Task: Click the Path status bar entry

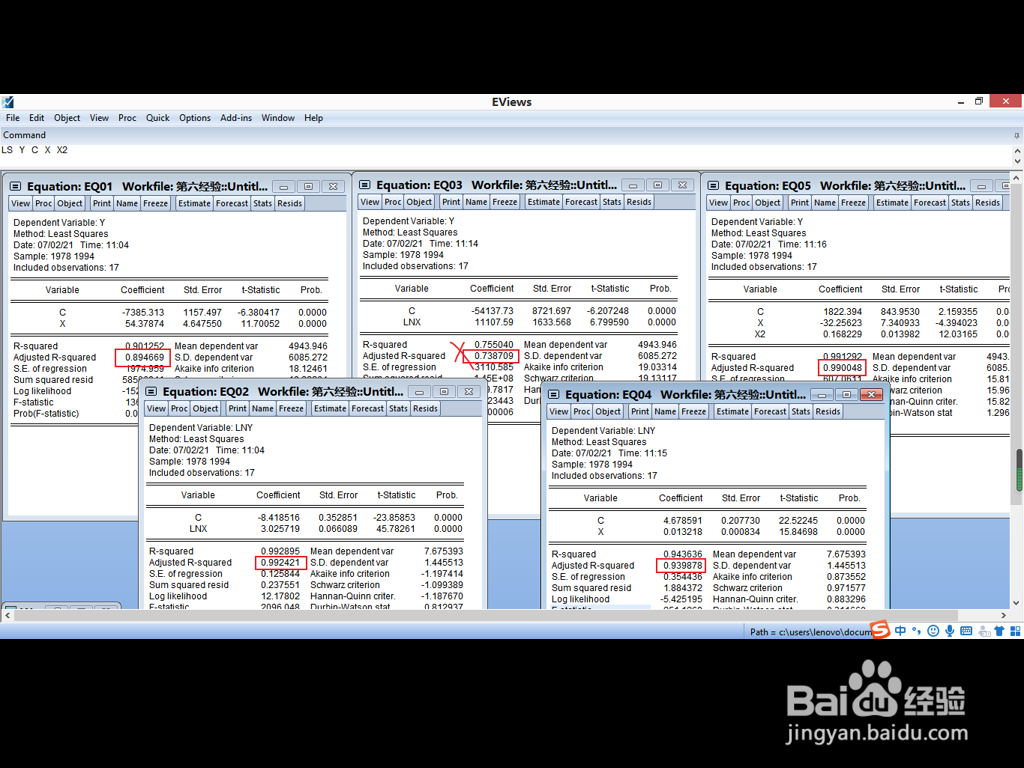Action: point(810,632)
